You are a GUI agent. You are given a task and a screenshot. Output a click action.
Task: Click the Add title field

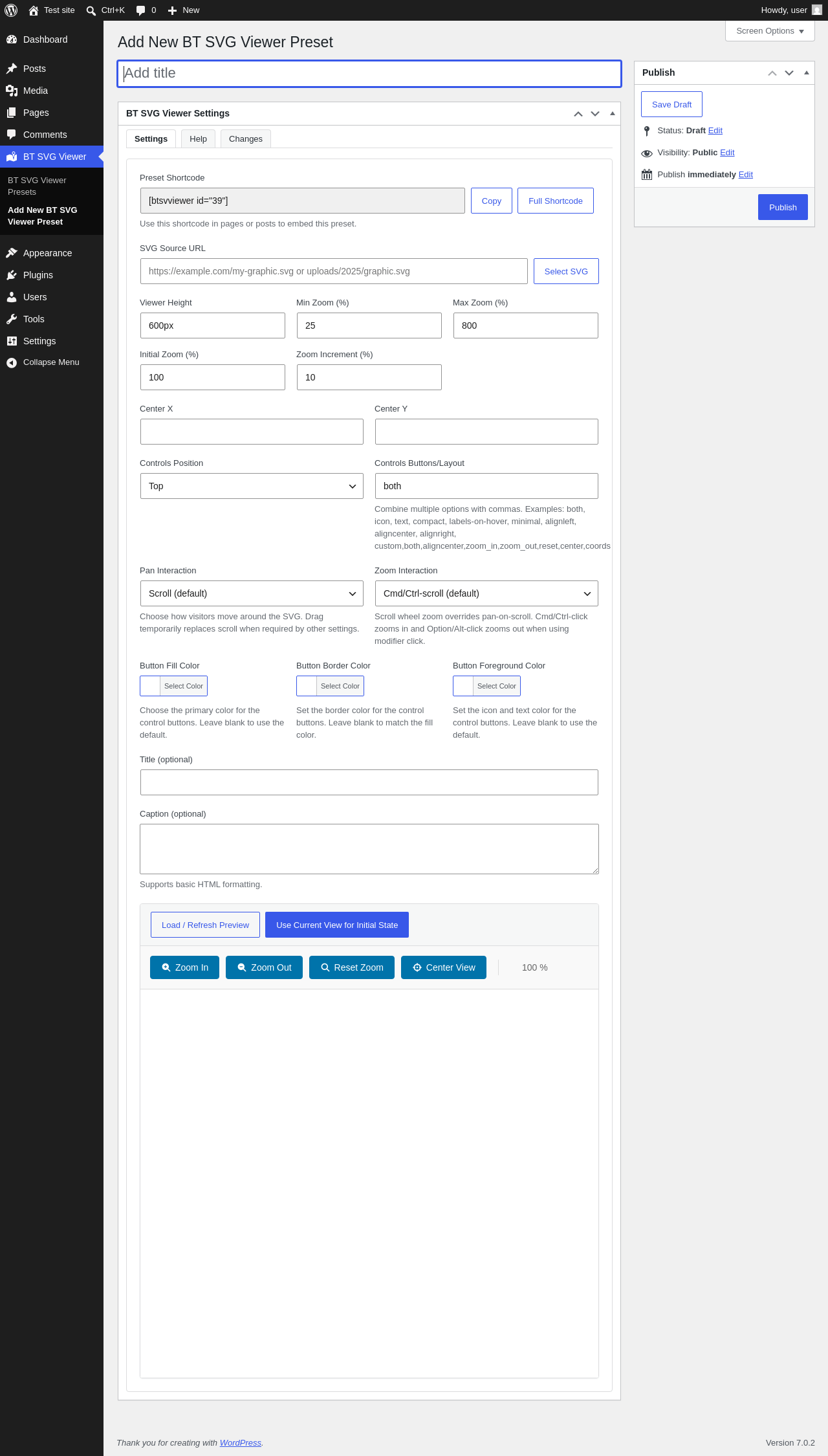(x=369, y=74)
